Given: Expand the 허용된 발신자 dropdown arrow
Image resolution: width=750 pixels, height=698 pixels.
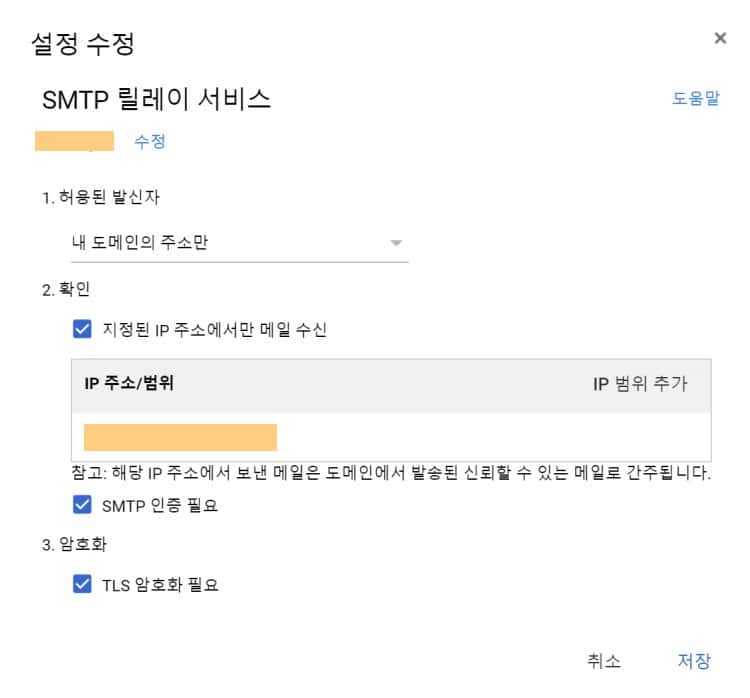Looking at the screenshot, I should tap(396, 243).
